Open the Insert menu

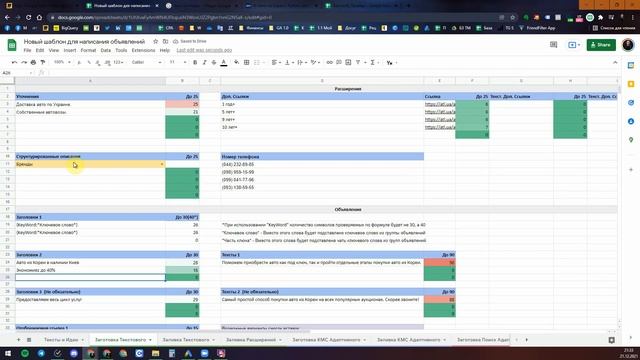point(70,50)
